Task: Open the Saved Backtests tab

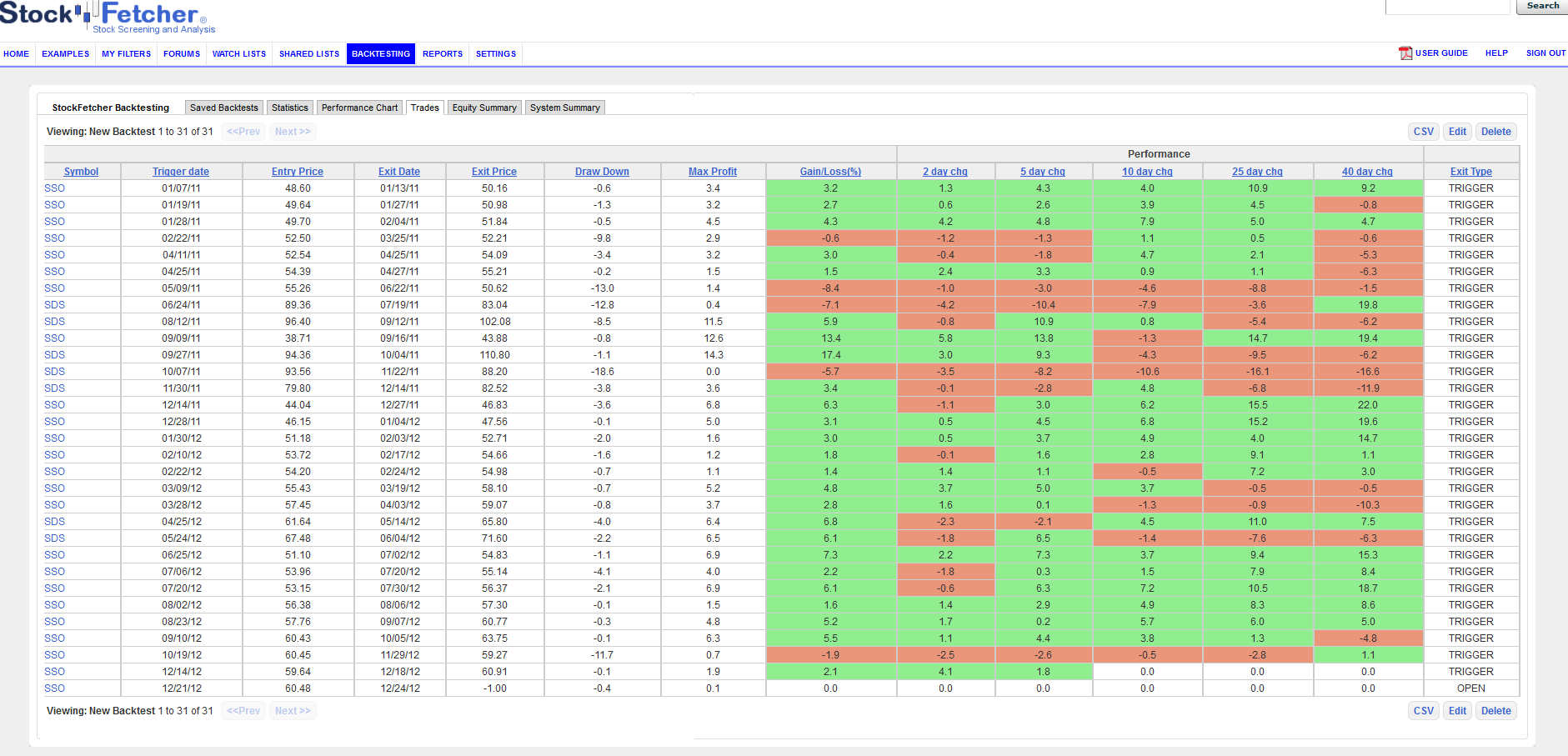Action: tap(223, 108)
